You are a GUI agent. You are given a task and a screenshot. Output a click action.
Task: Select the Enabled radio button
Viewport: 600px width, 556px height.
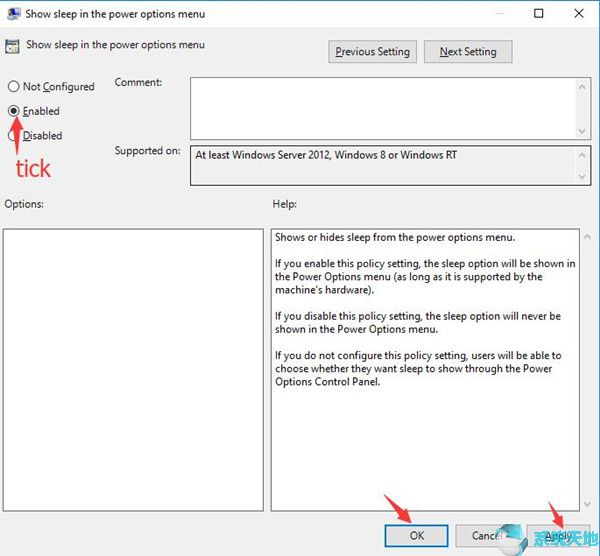[13, 111]
